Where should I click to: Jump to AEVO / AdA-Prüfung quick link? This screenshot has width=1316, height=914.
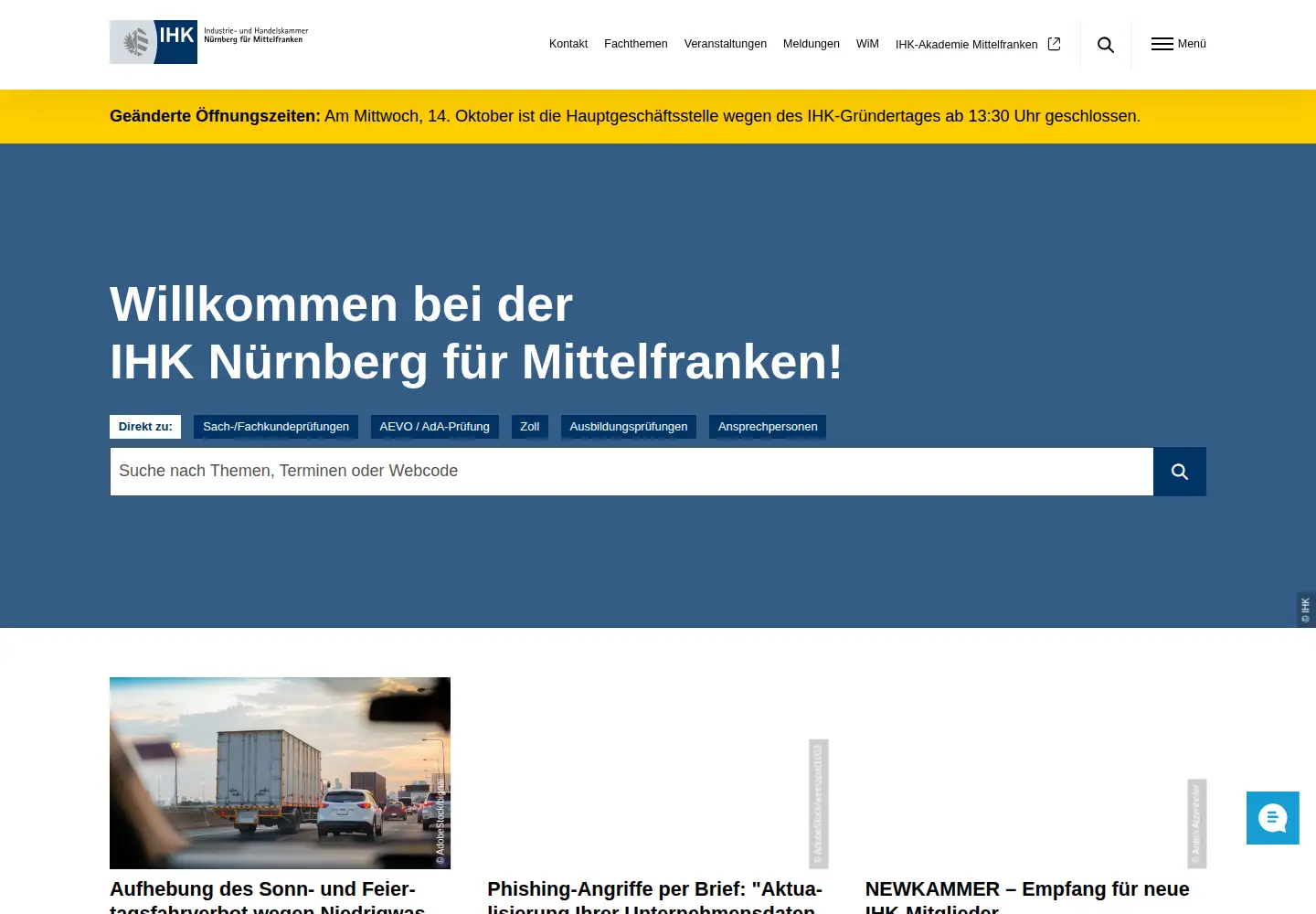point(435,427)
